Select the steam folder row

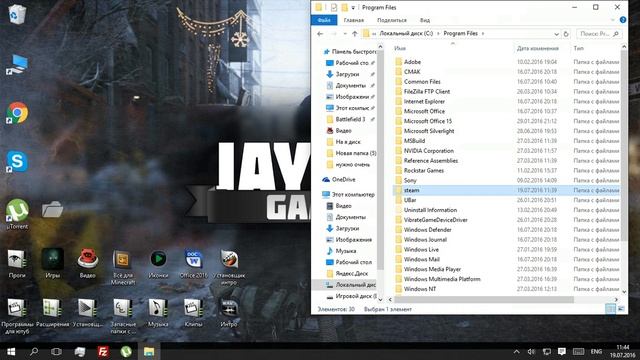point(506,190)
